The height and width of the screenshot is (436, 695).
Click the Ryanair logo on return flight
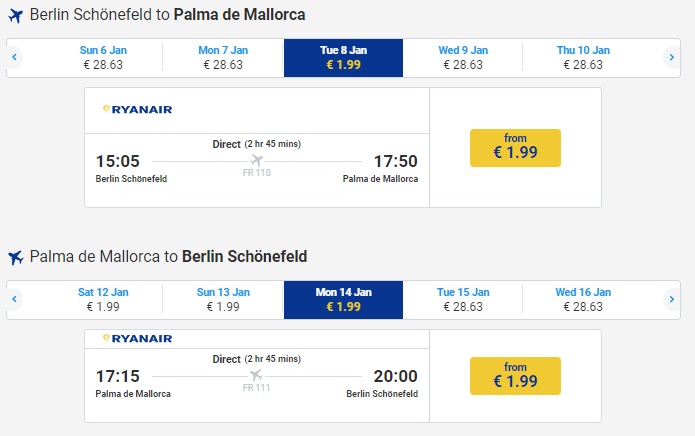coord(137,339)
